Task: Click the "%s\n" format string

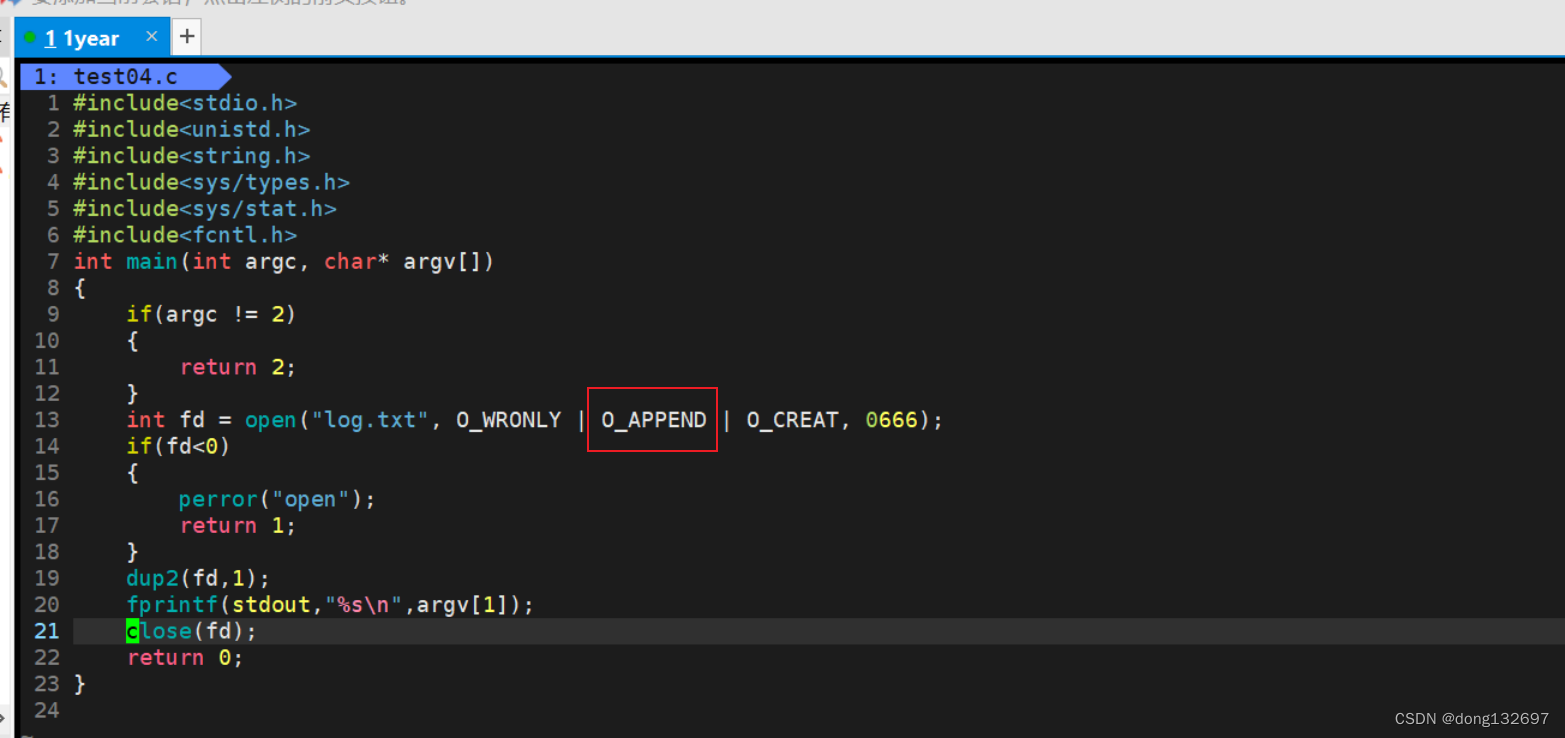Action: point(363,605)
